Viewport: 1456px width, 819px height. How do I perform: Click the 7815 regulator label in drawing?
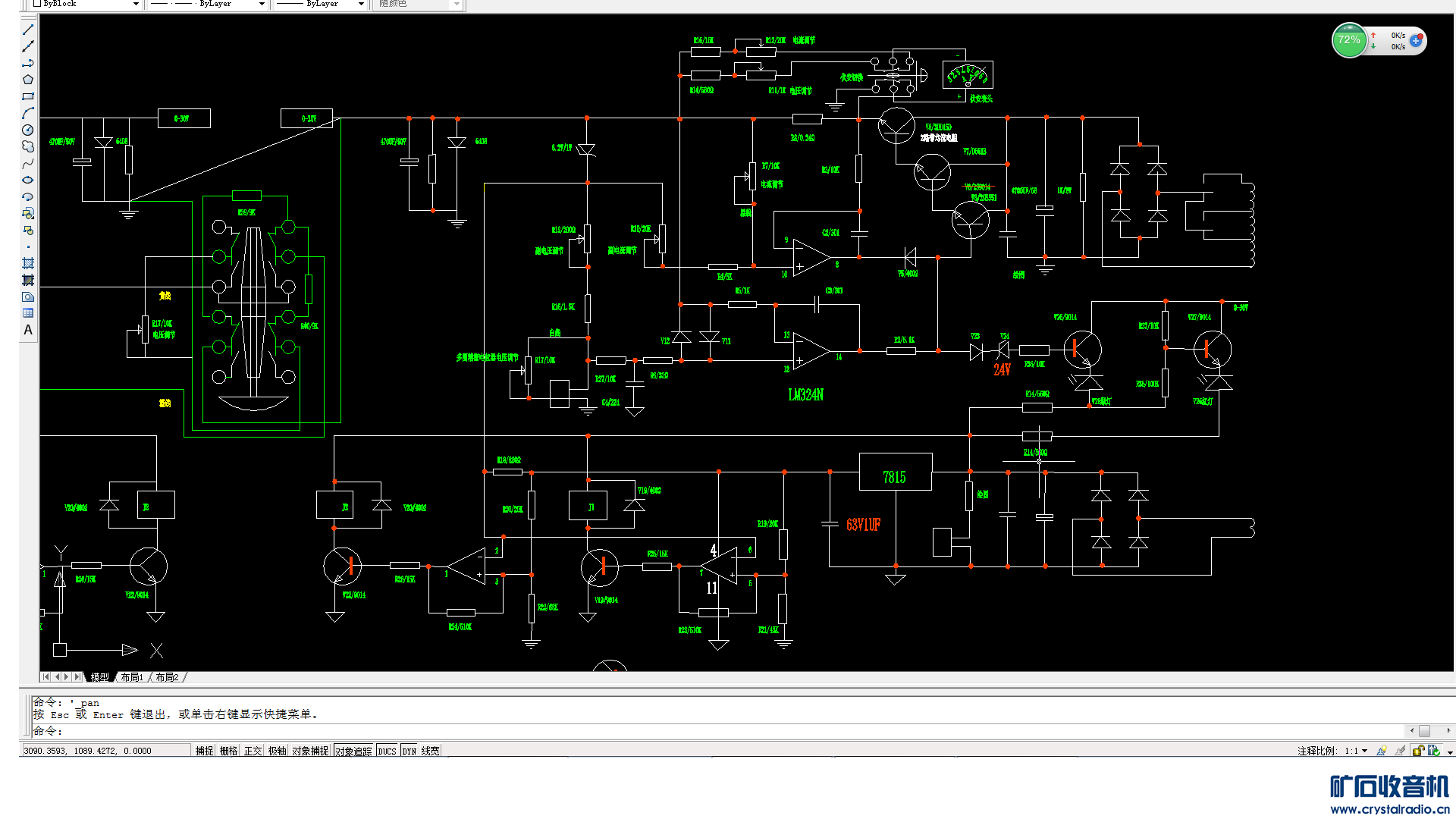[x=894, y=478]
